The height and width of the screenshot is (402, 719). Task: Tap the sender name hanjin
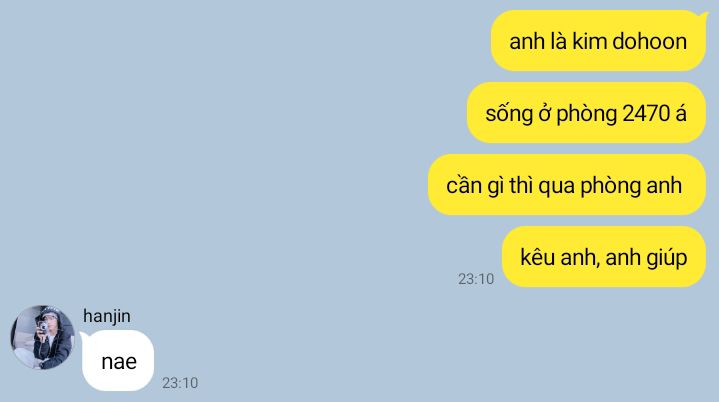coord(107,316)
